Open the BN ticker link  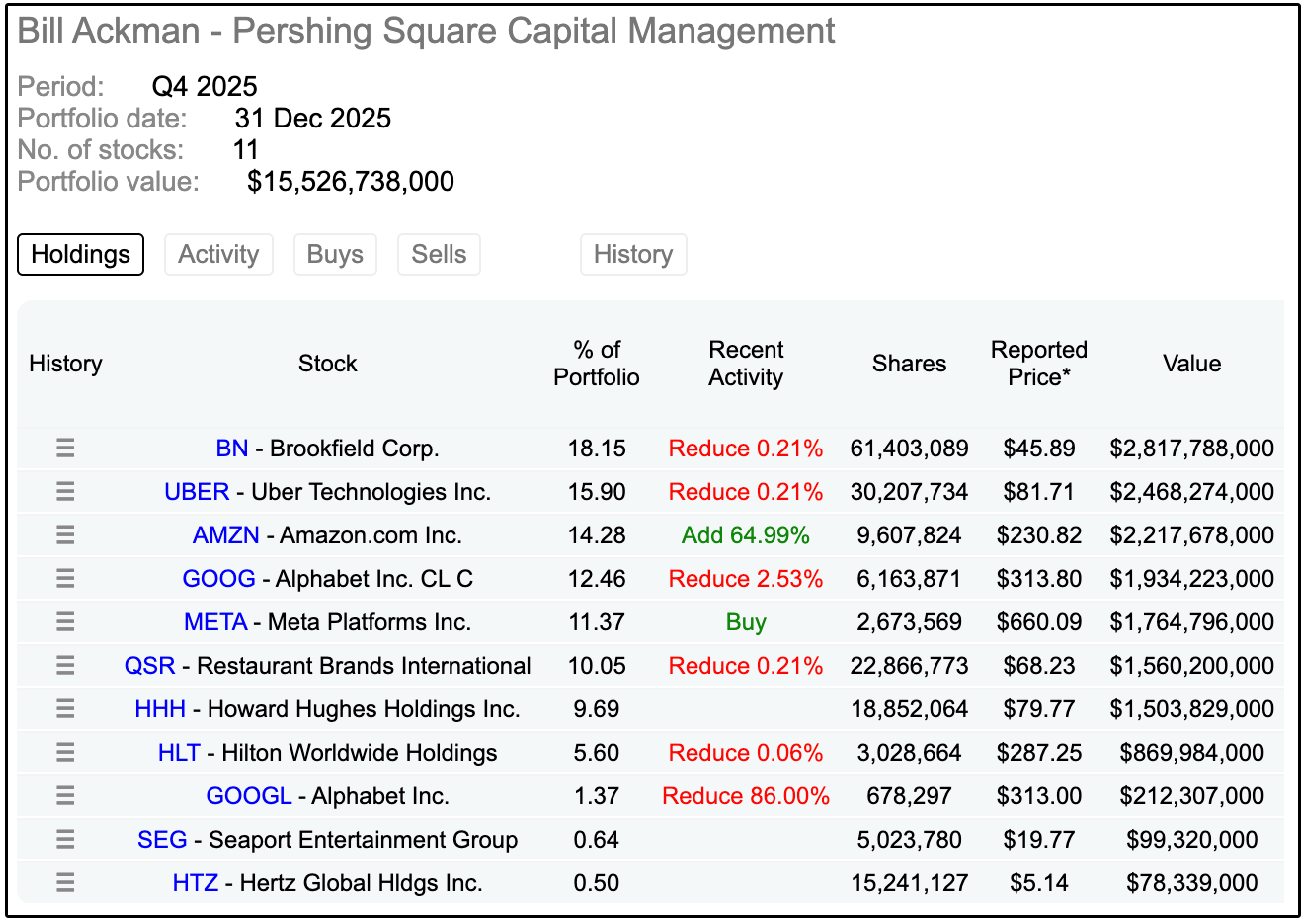coord(232,448)
